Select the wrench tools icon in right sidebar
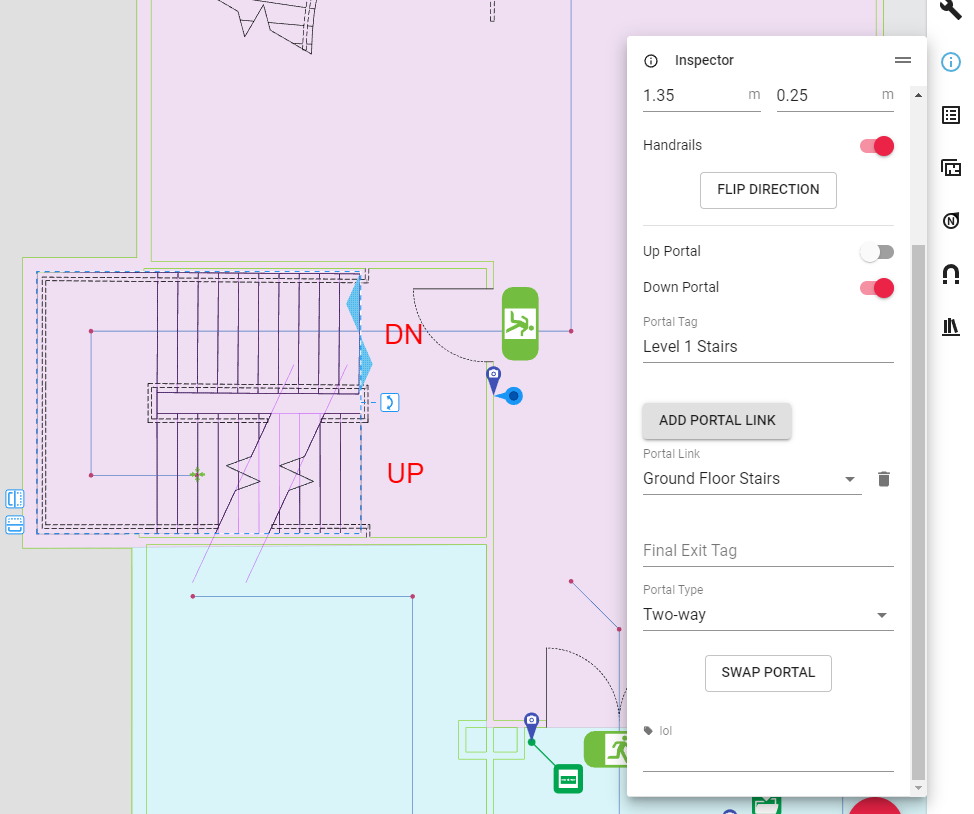The image size is (974, 814). 949,10
